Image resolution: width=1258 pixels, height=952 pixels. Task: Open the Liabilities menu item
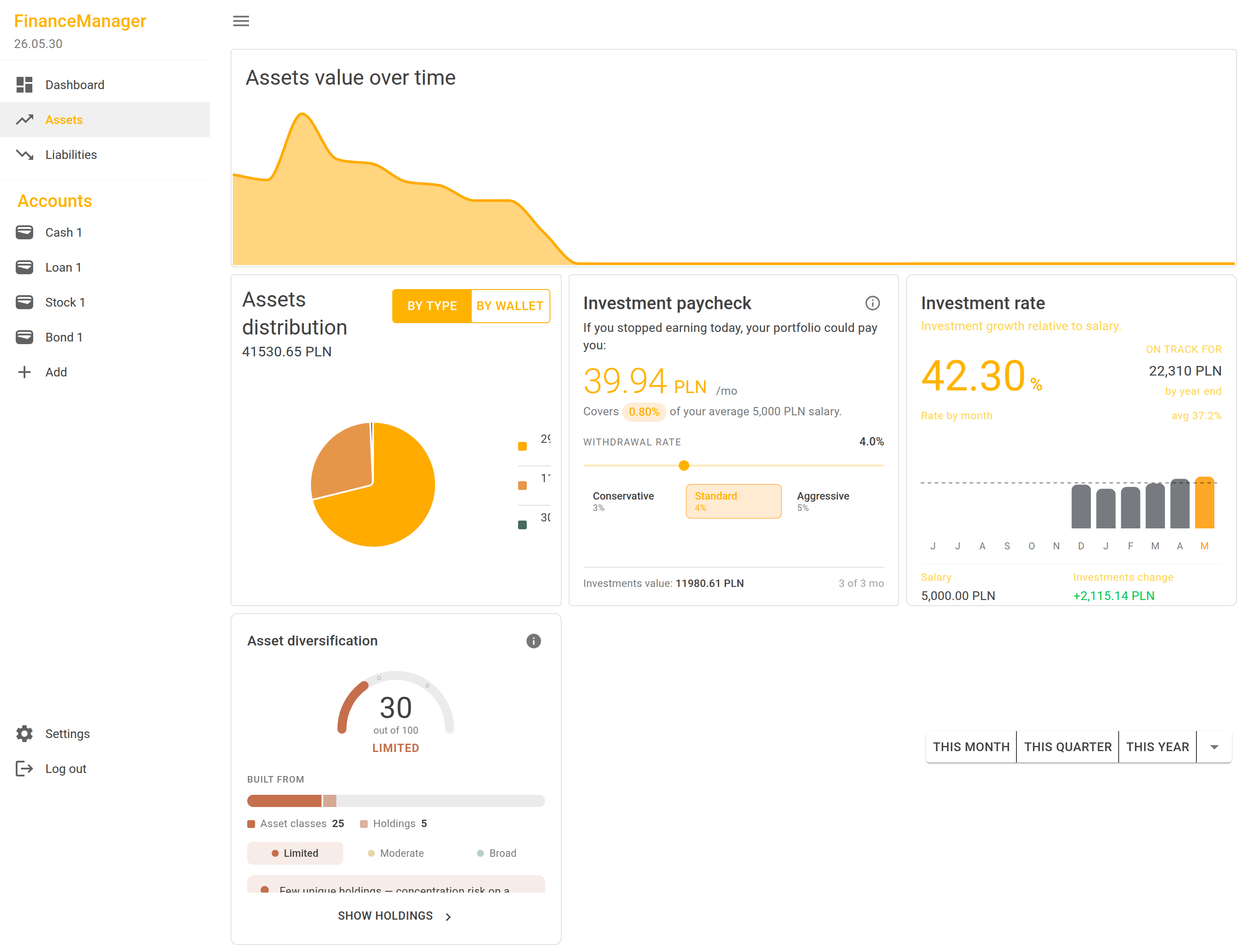(105, 155)
